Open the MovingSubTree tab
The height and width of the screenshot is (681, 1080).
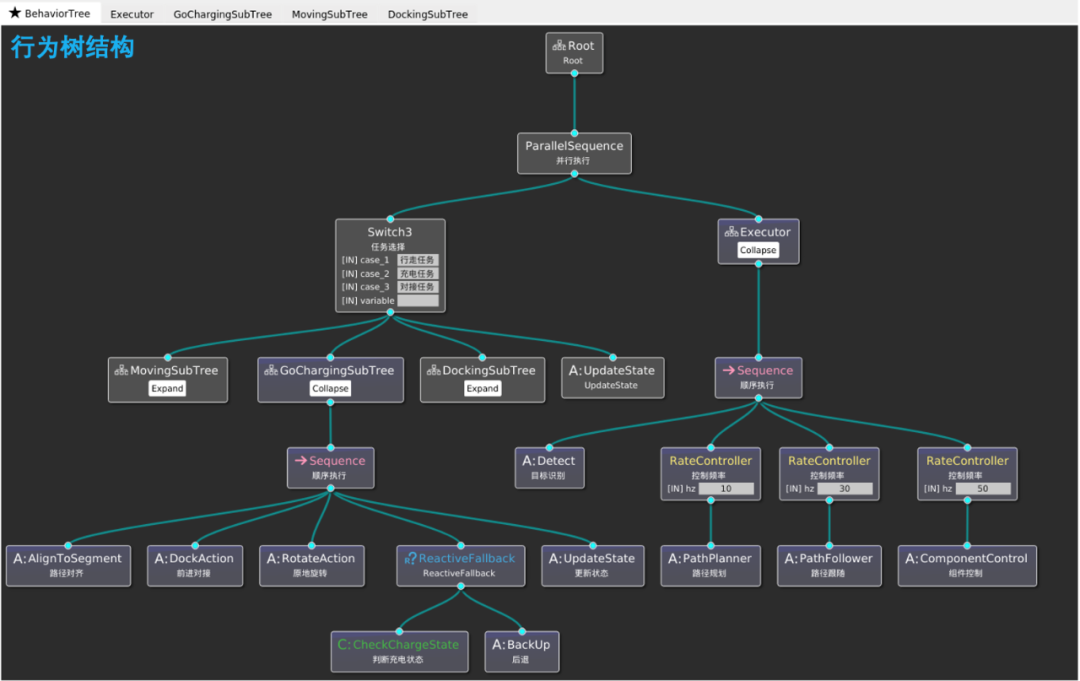[329, 14]
